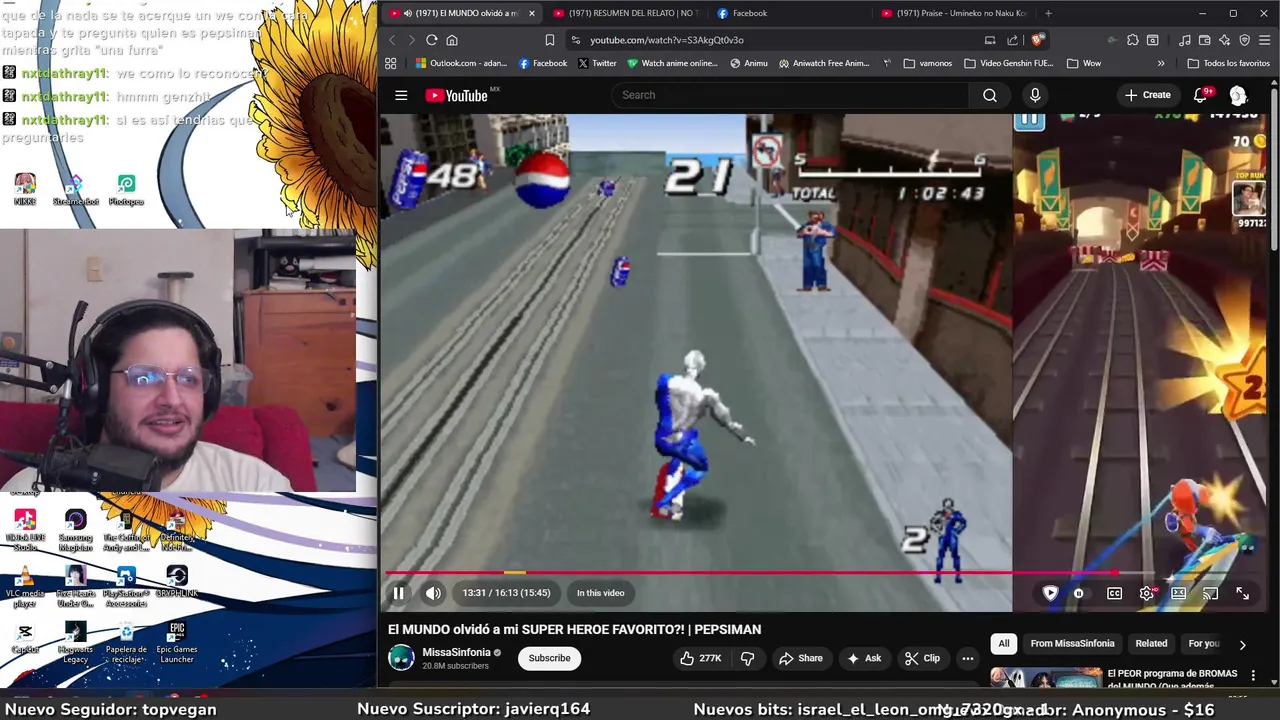Like the video with 277K likes
This screenshot has height=720, width=1280.
(x=700, y=658)
